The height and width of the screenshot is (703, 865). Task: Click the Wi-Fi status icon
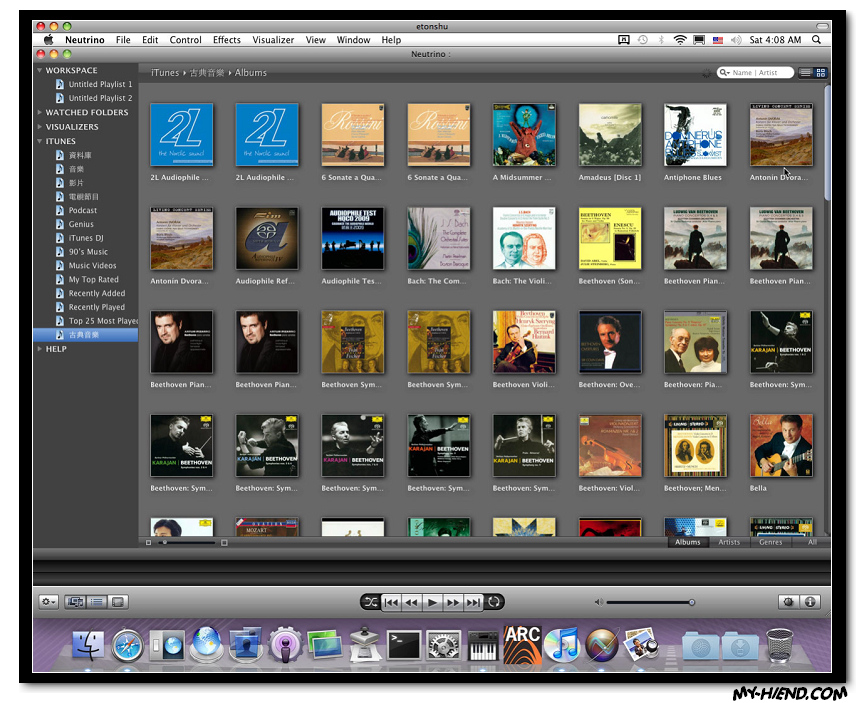680,40
